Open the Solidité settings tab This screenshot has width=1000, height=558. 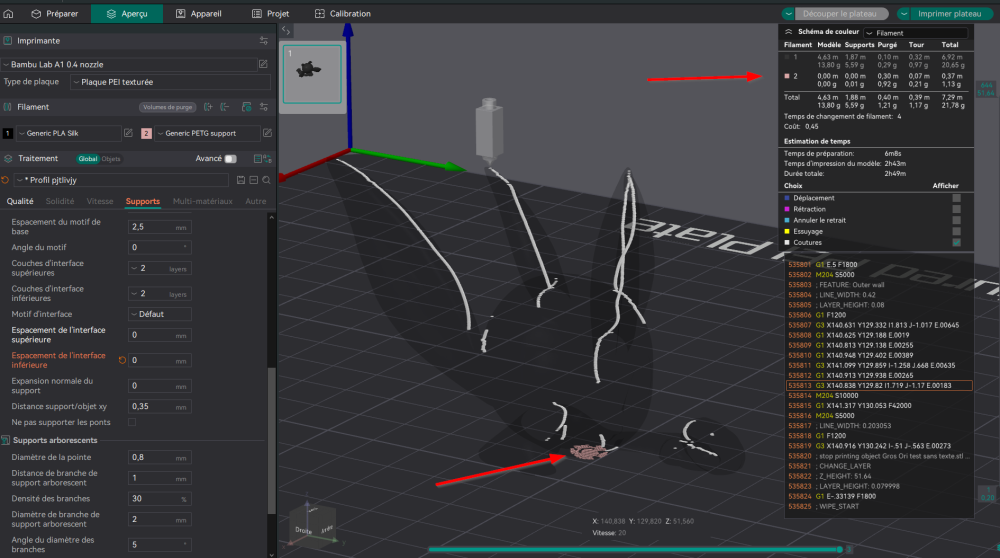[x=60, y=201]
